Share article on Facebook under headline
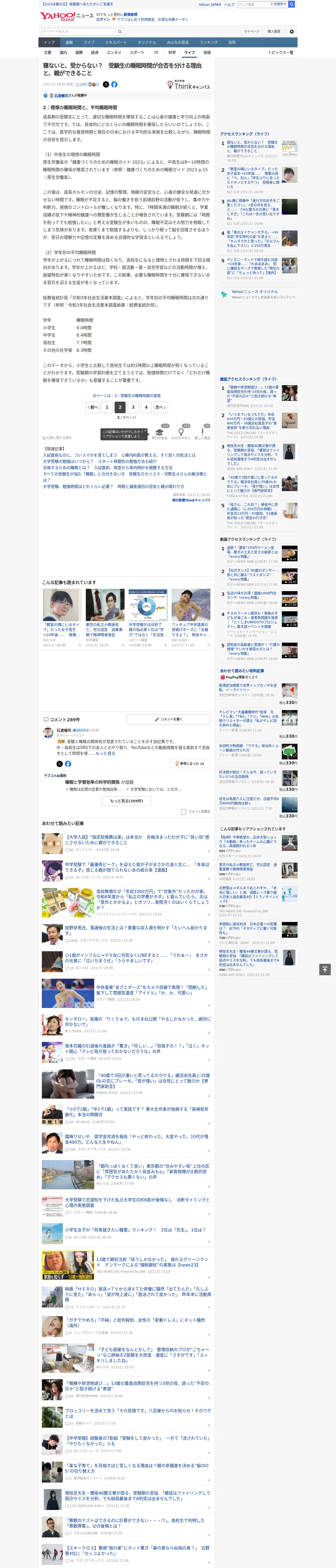The image size is (336, 1568). click(x=114, y=85)
